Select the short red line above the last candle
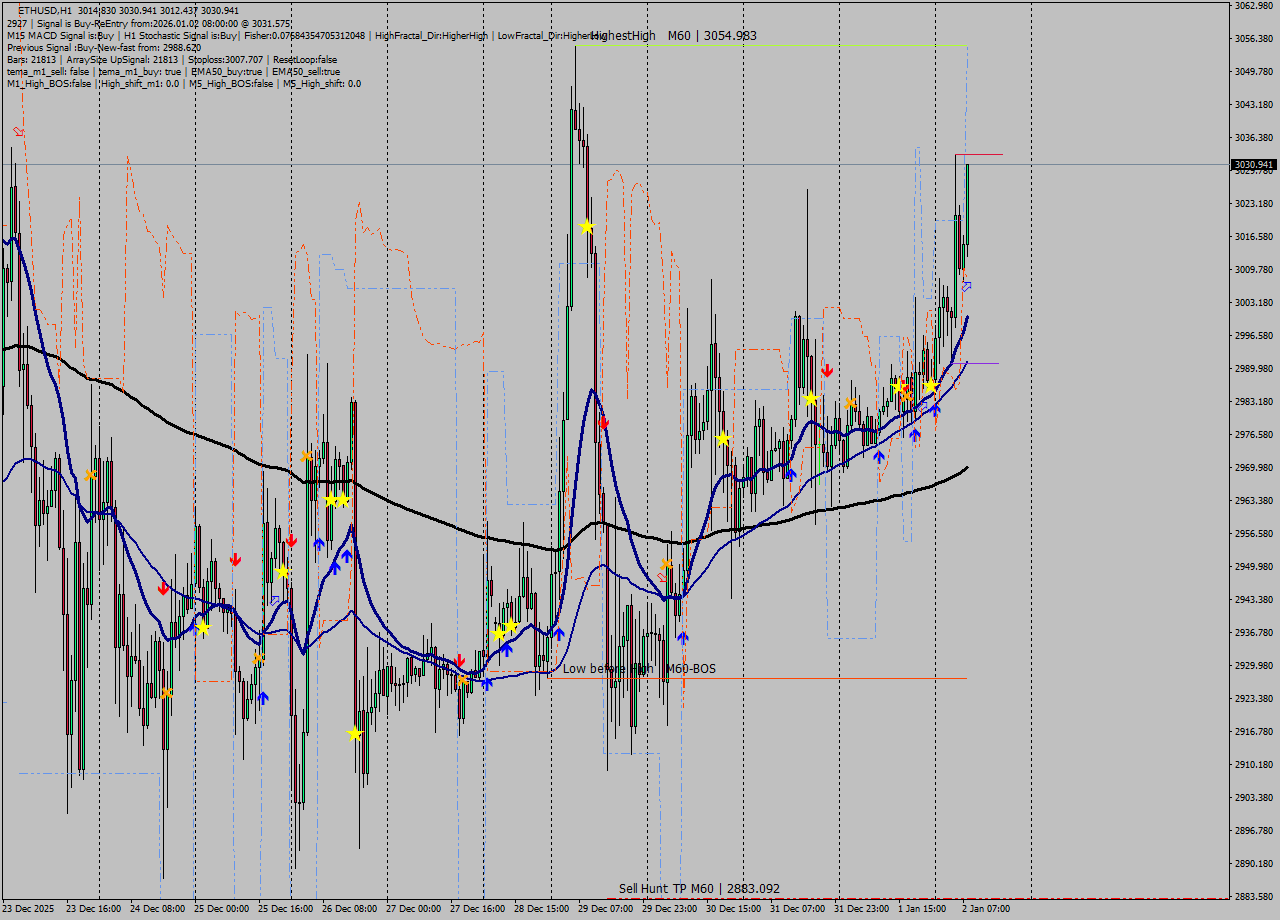 [x=978, y=155]
